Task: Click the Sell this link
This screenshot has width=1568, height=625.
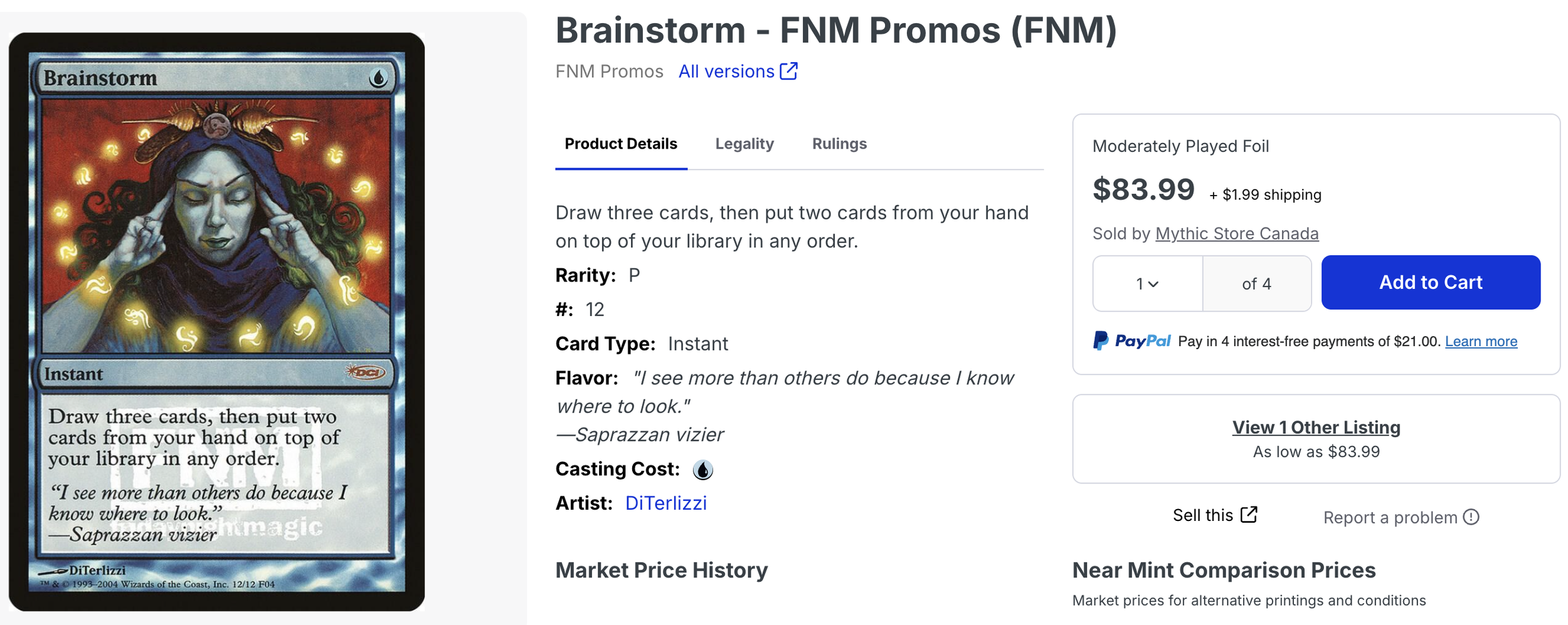Action: click(x=1202, y=515)
